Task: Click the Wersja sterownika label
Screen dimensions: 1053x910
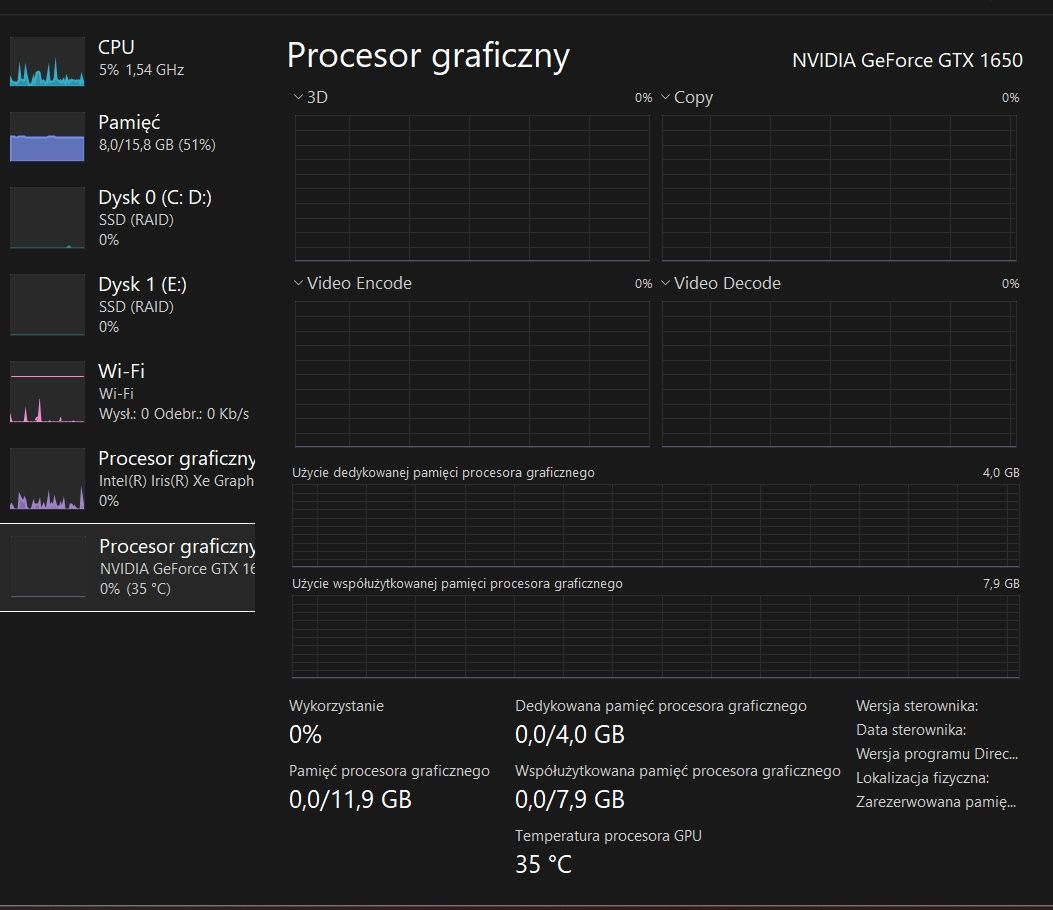Action: click(916, 706)
